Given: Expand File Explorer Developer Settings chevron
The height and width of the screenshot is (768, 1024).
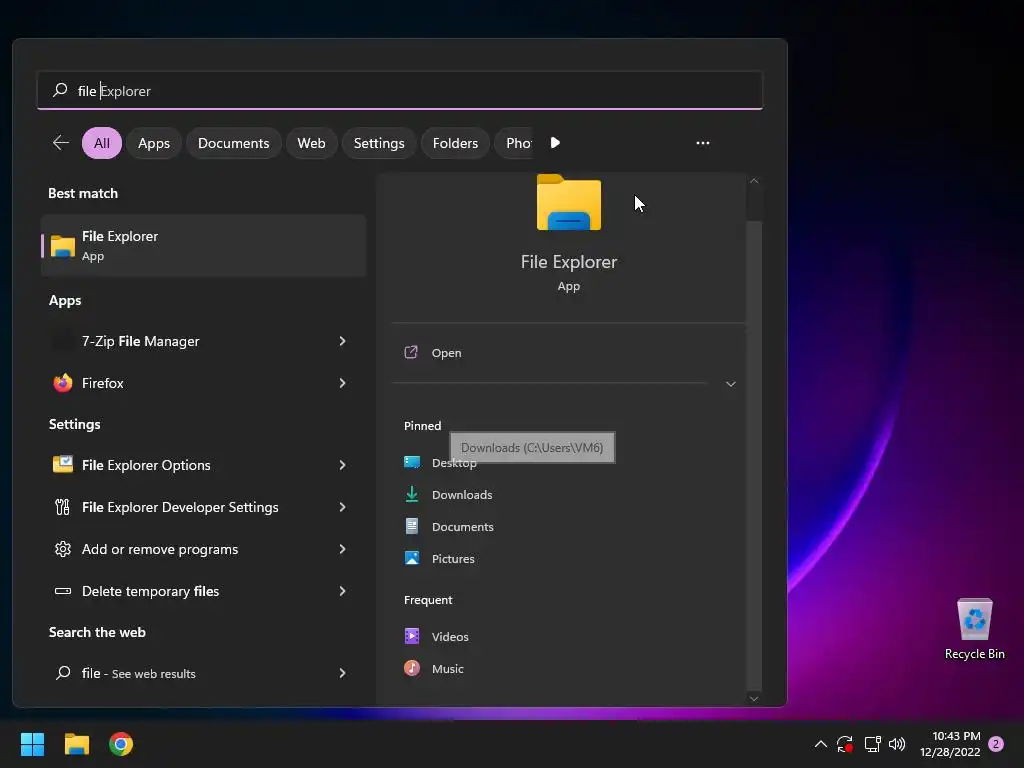Looking at the screenshot, I should pyautogui.click(x=342, y=507).
